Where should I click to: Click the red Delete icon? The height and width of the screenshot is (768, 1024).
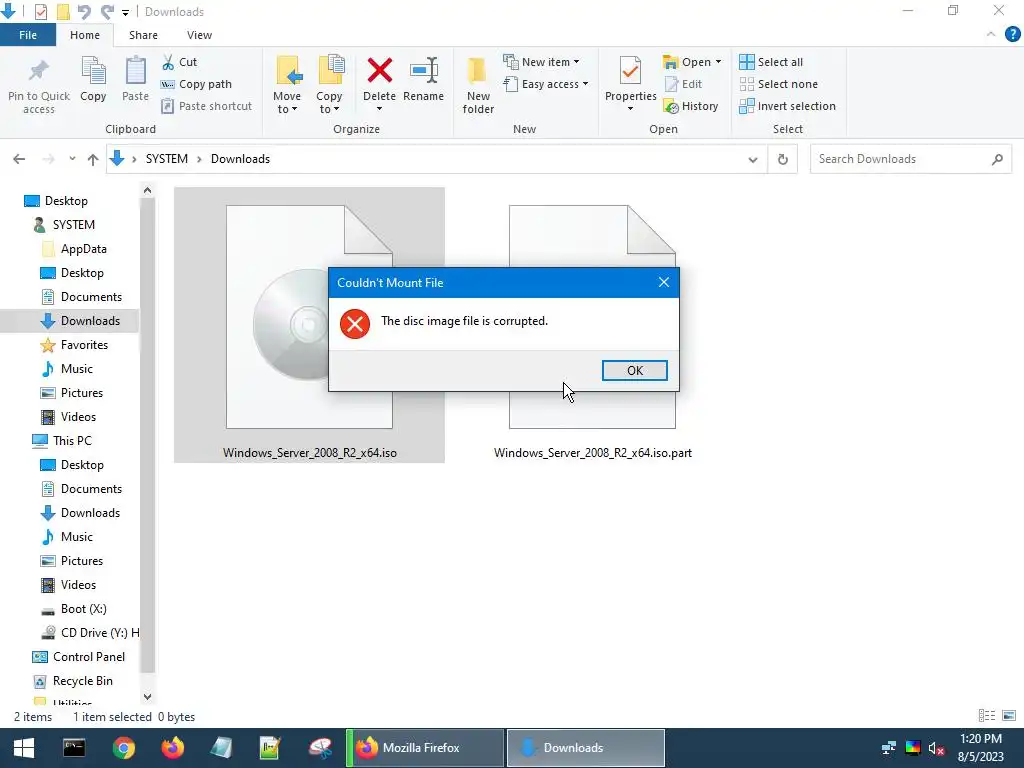(x=379, y=71)
